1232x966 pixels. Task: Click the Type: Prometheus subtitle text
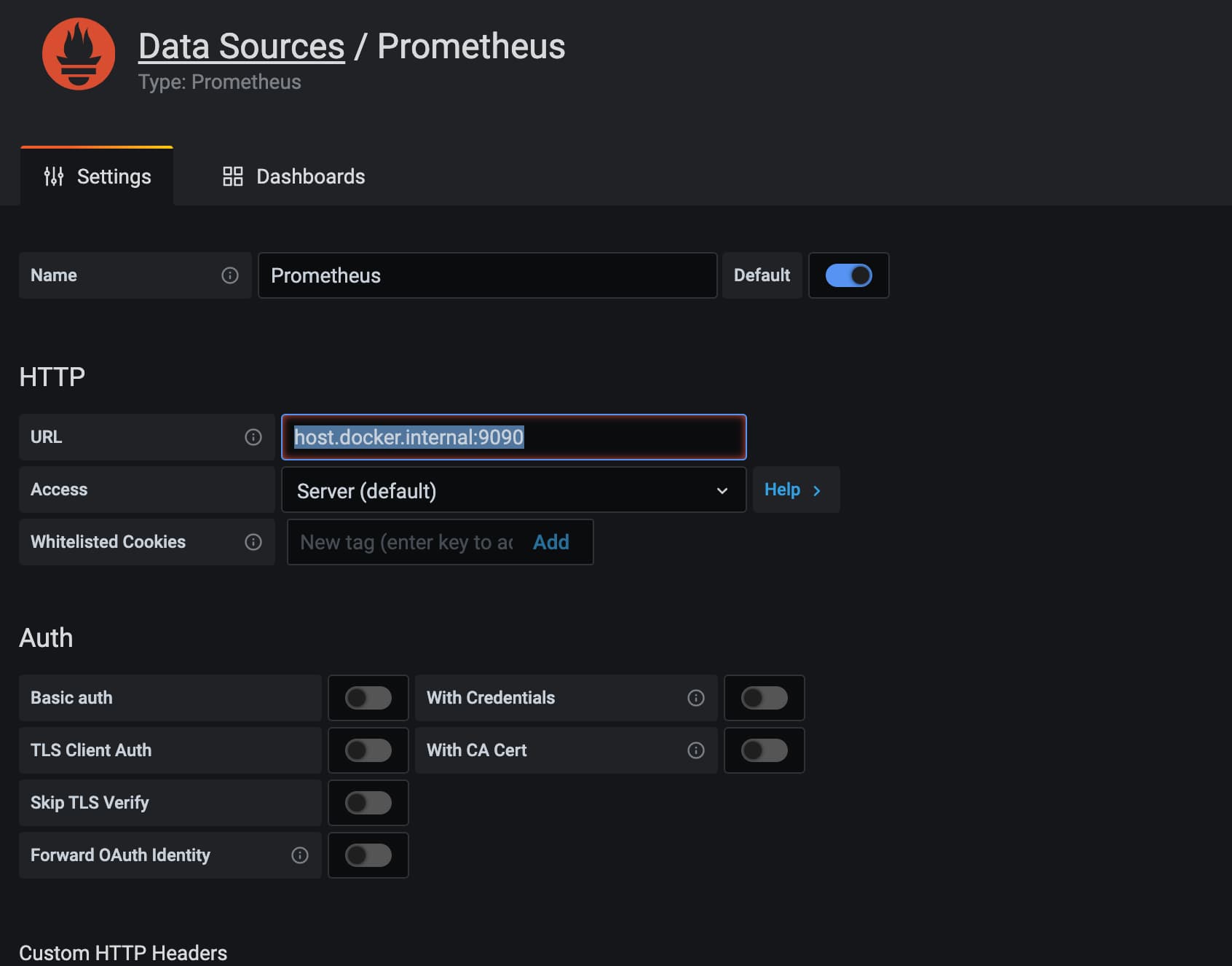tap(220, 82)
